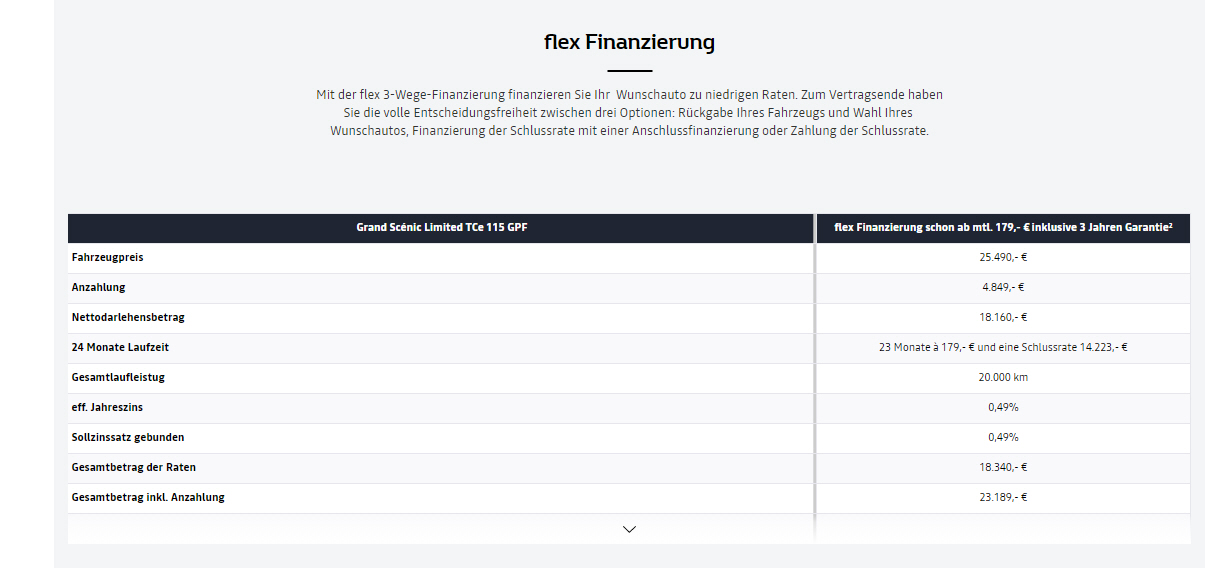Expand table with the down chevron
1205x568 pixels.
coord(629,529)
